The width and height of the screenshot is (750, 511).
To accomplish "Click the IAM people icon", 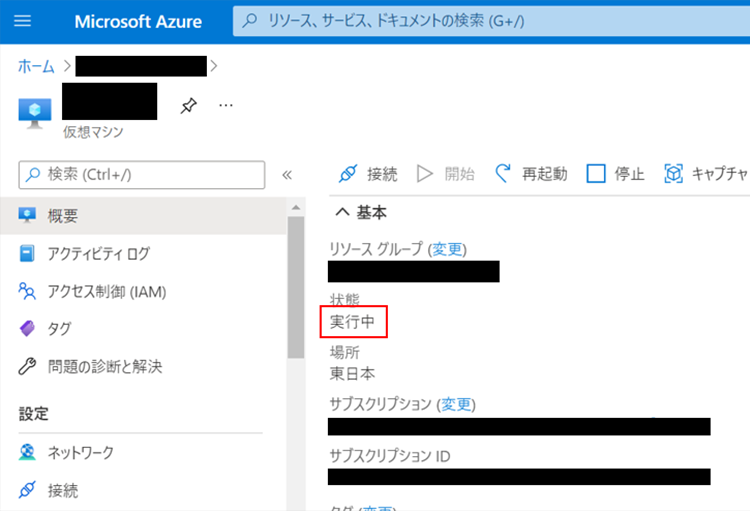I will (x=27, y=291).
